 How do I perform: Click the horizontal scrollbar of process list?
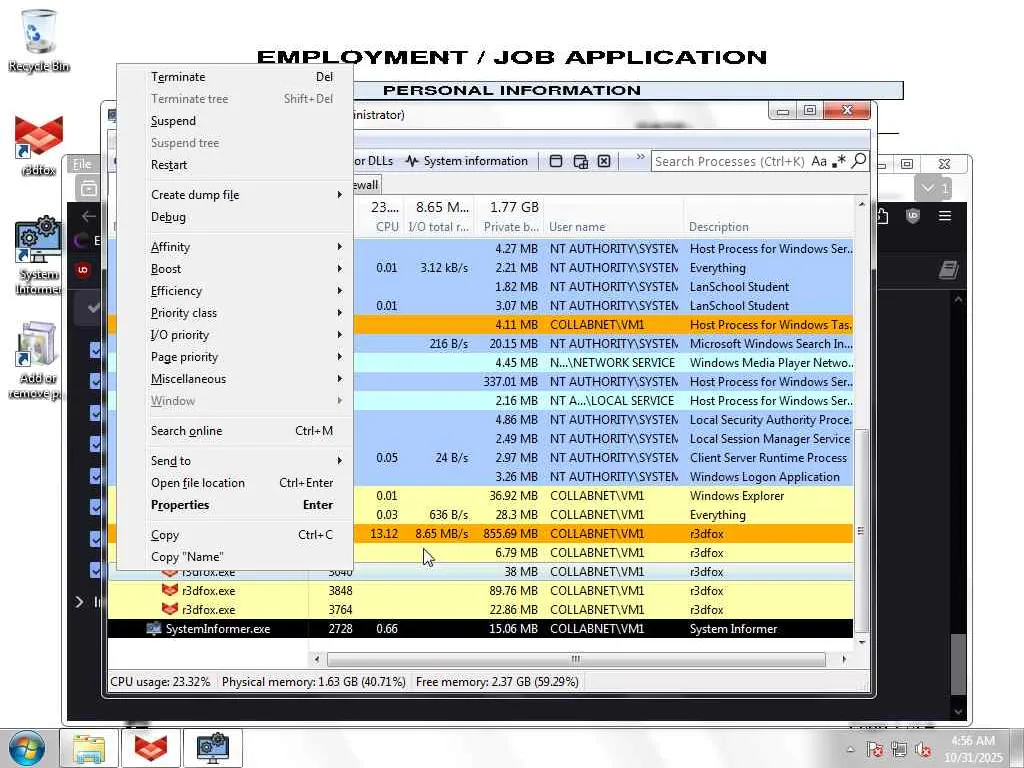tap(576, 659)
